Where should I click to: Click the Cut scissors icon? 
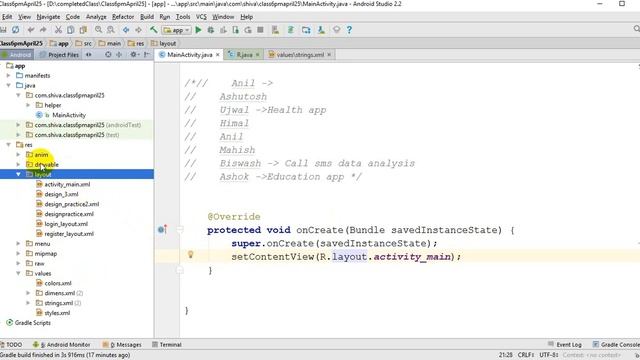pyautogui.click(x=58, y=30)
